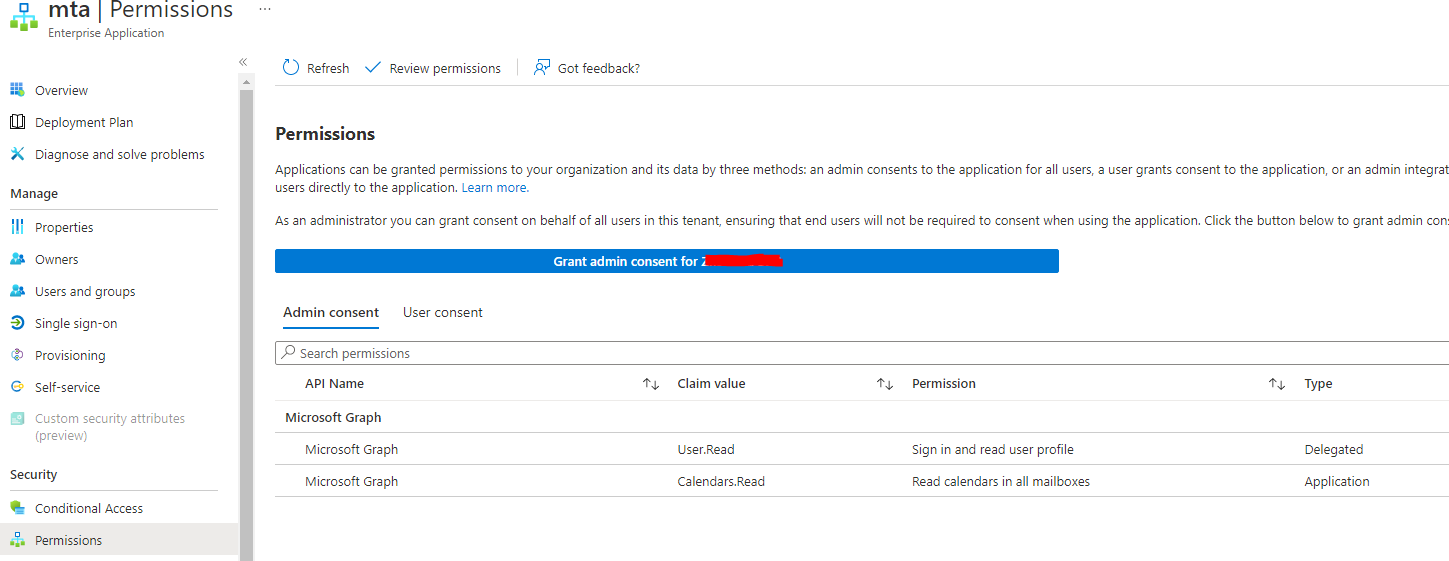The image size is (1449, 561).
Task: Sort by API Name arrows
Action: coord(651,384)
